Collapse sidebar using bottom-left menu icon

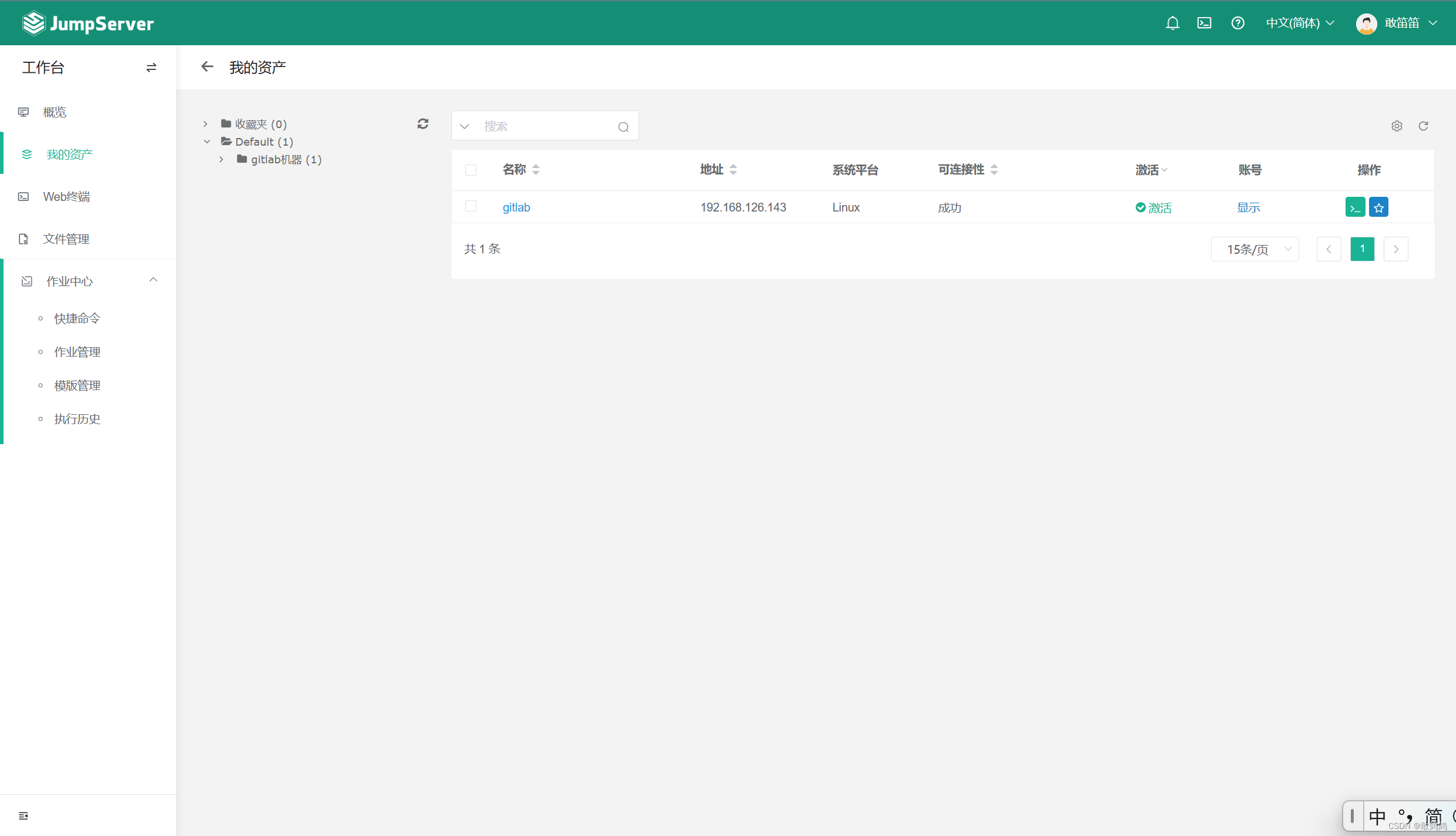click(24, 815)
